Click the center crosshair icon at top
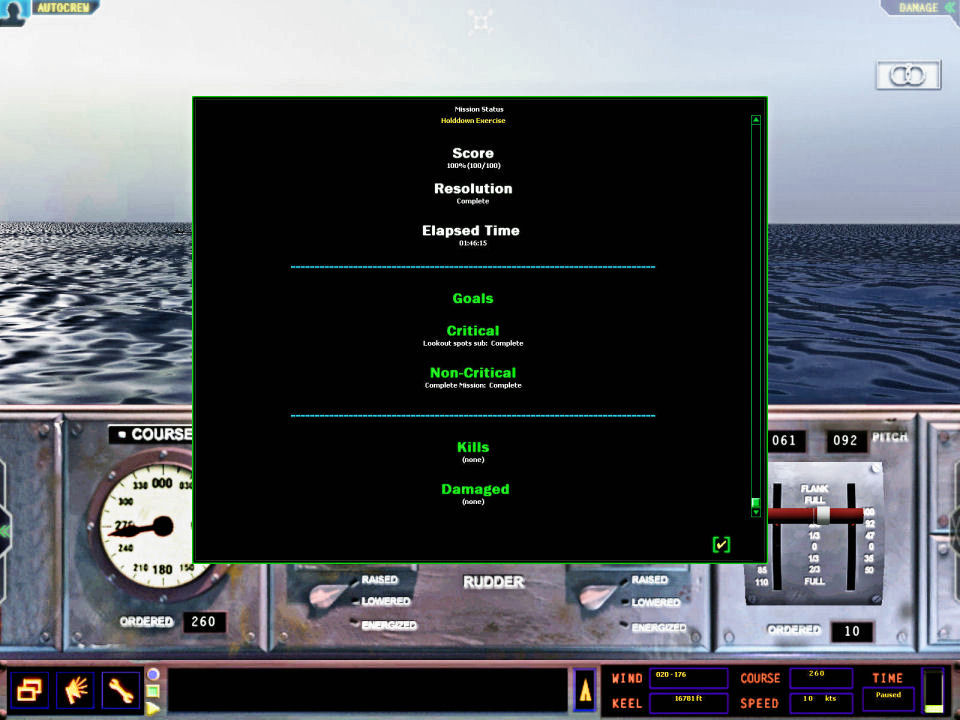960x720 pixels. pos(481,22)
